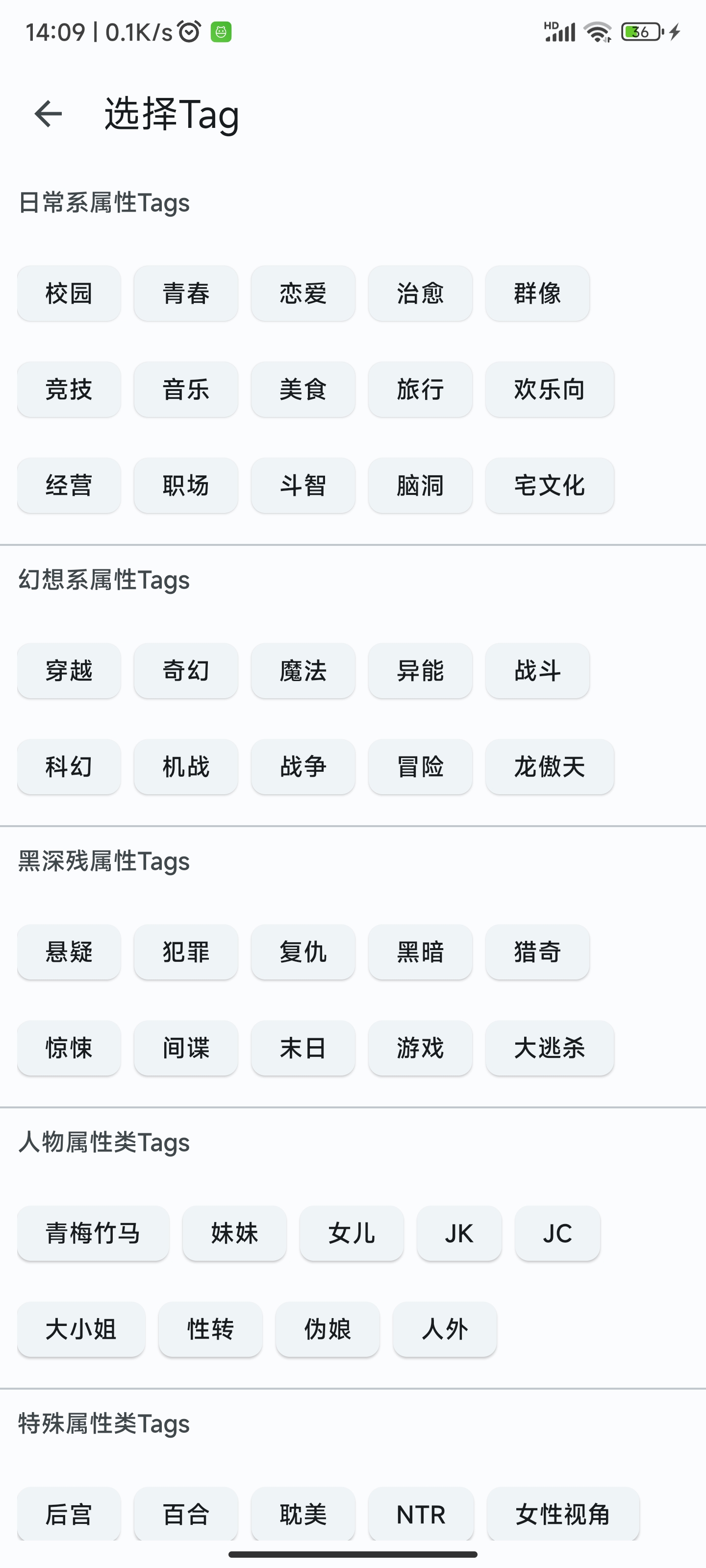
Task: Tap the battery indicator icon
Action: point(641,32)
